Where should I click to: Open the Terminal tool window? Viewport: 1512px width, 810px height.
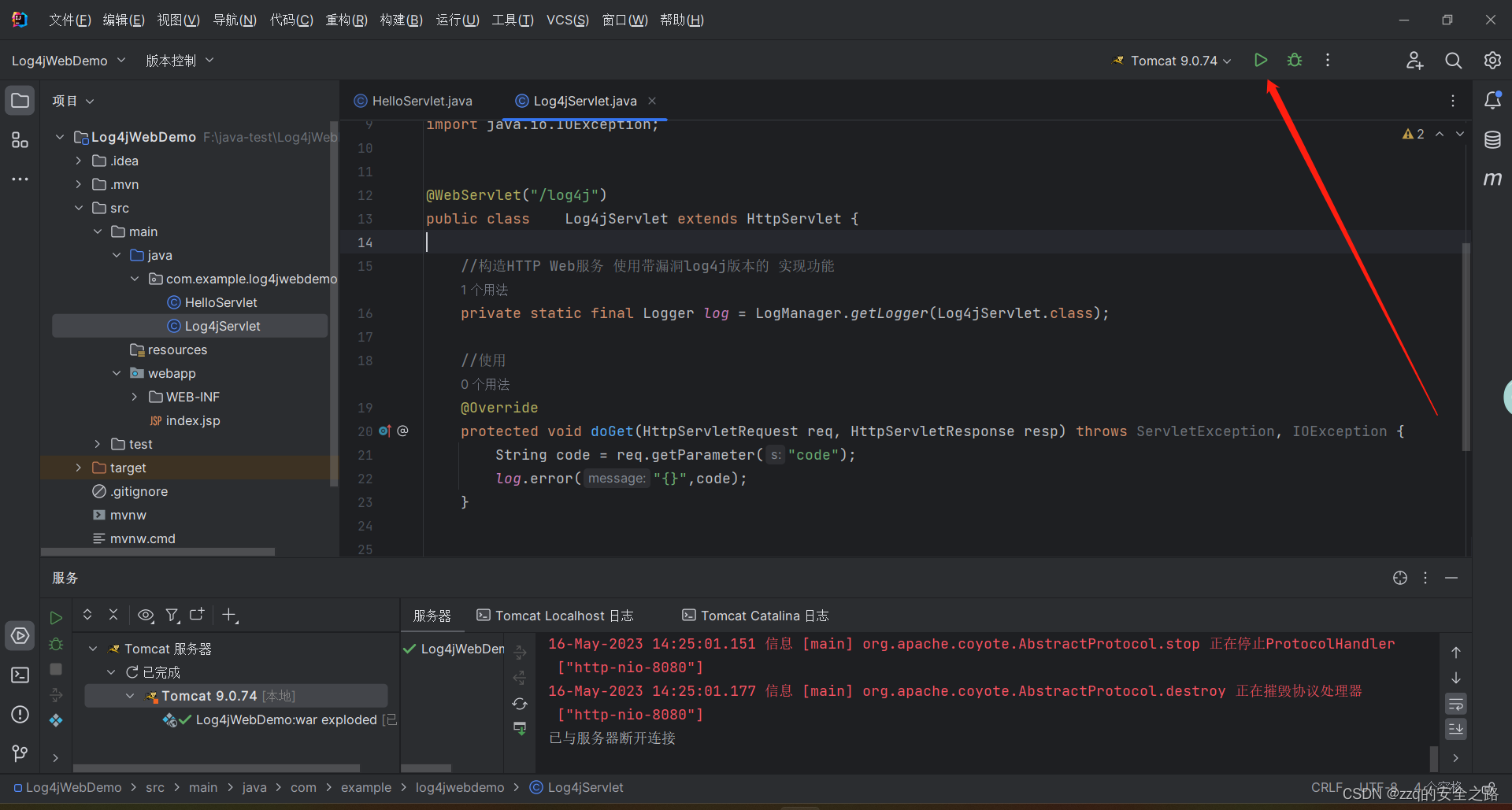pyautogui.click(x=20, y=675)
